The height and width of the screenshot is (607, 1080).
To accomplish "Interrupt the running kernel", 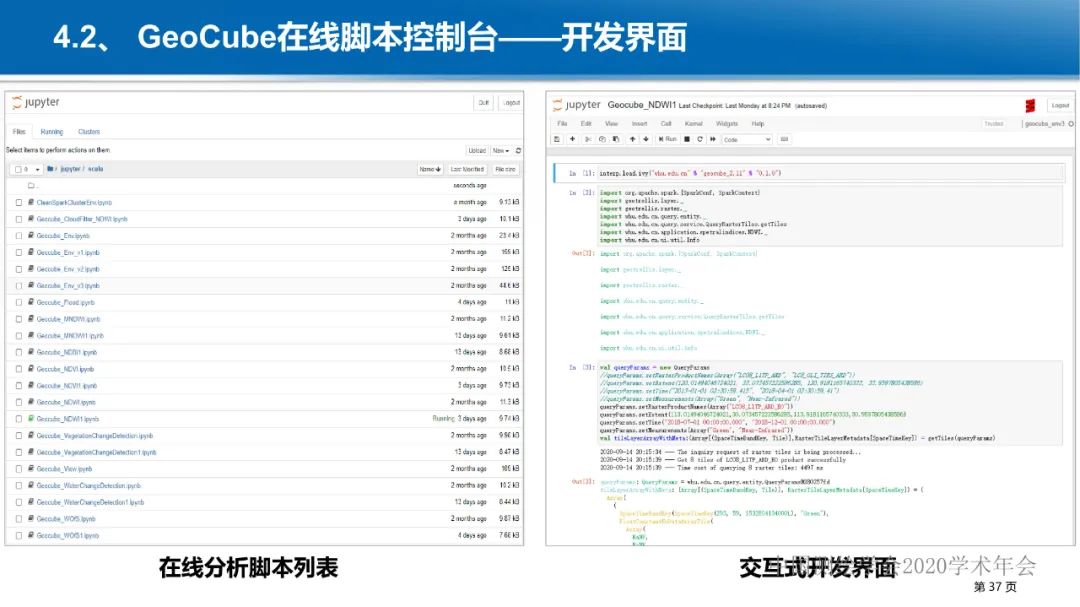I will coord(686,139).
